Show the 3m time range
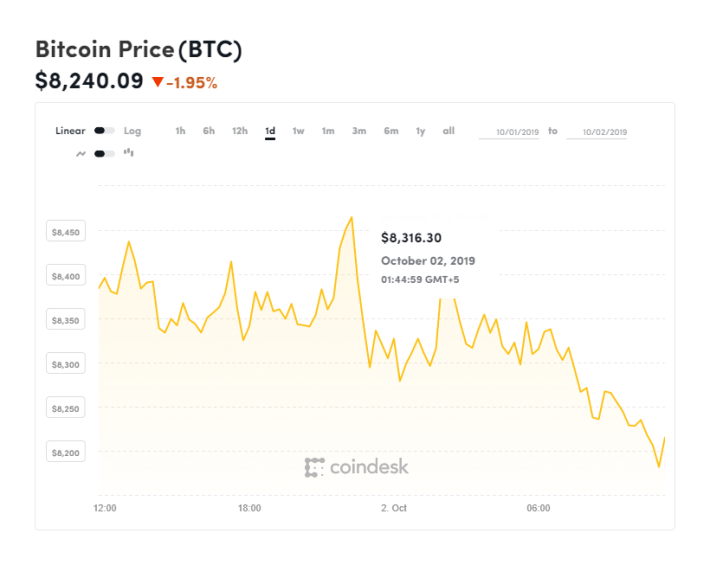710x565 pixels. [x=359, y=131]
